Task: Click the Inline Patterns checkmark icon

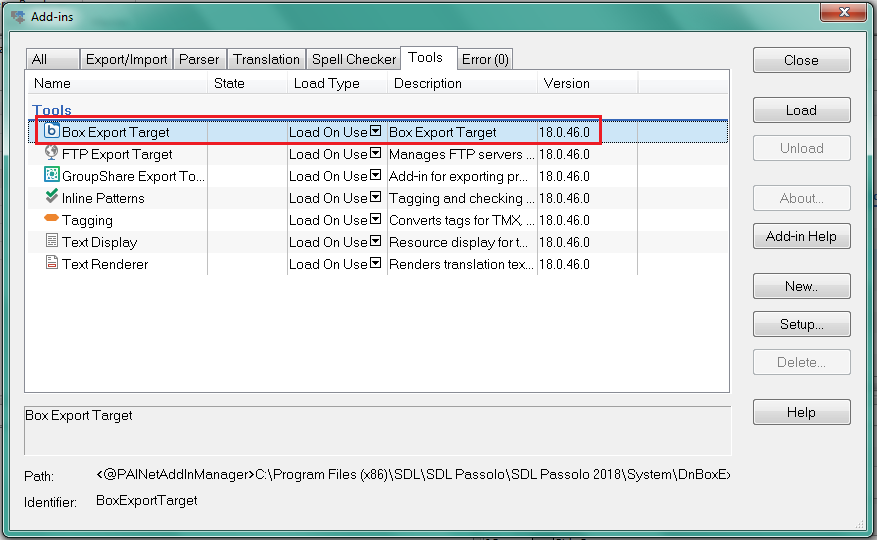Action: point(52,198)
